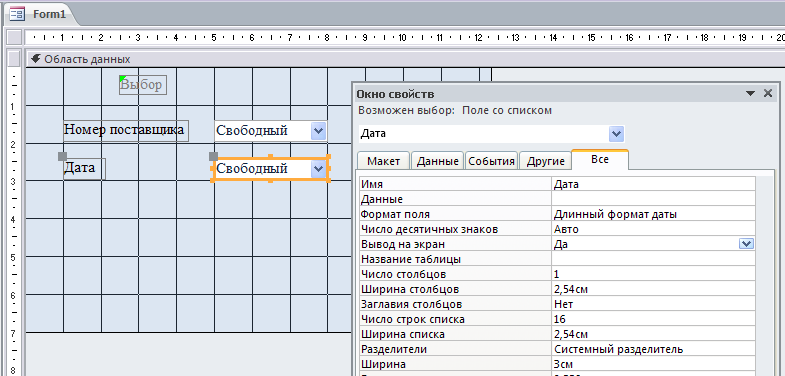
Task: Click the Область данных section arrow icon
Action: click(x=35, y=59)
